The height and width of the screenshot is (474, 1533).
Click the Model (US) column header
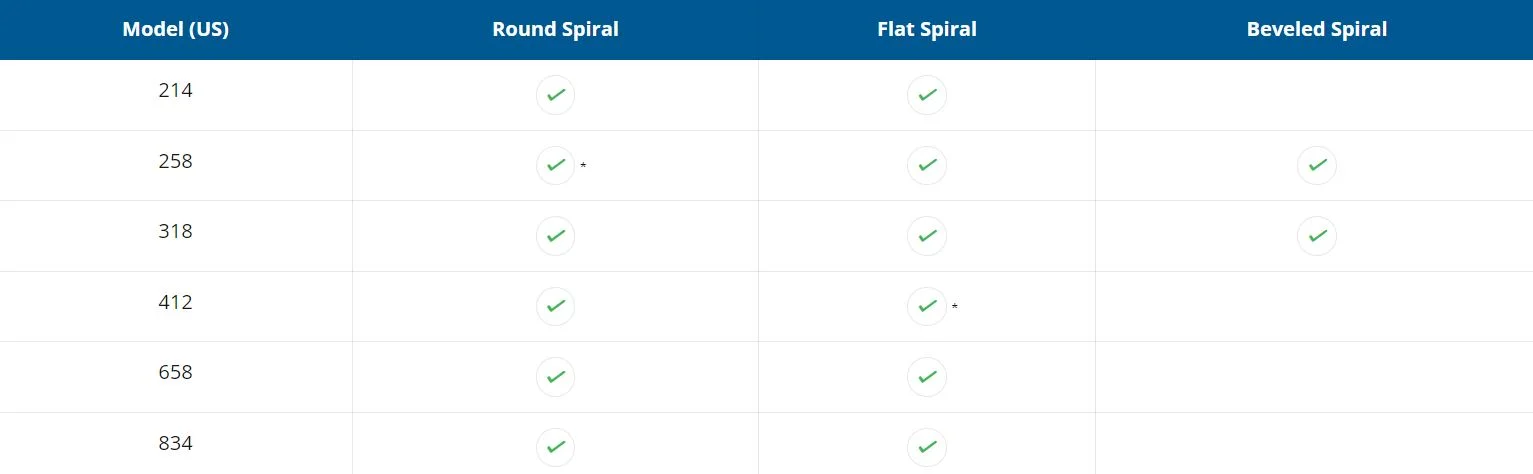[176, 30]
